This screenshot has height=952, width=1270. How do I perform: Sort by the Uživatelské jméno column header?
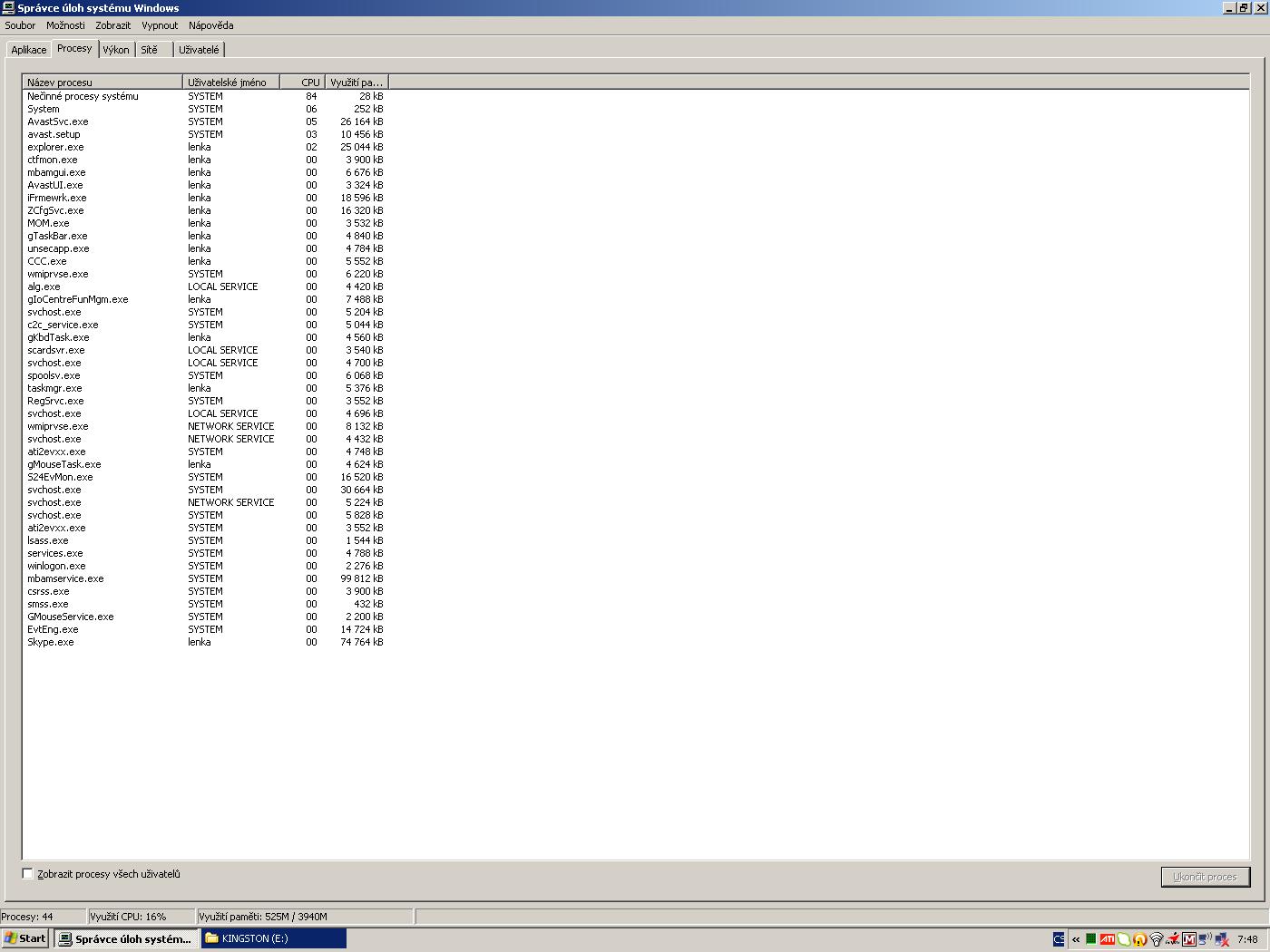(231, 83)
